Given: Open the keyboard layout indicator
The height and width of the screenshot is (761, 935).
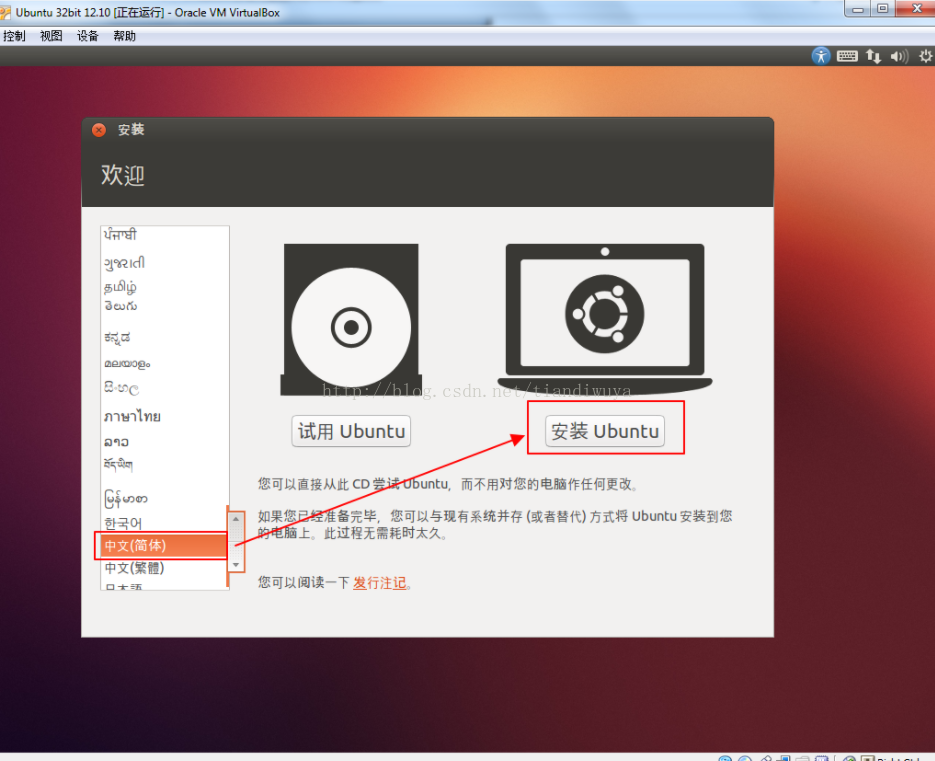Looking at the screenshot, I should tap(847, 56).
